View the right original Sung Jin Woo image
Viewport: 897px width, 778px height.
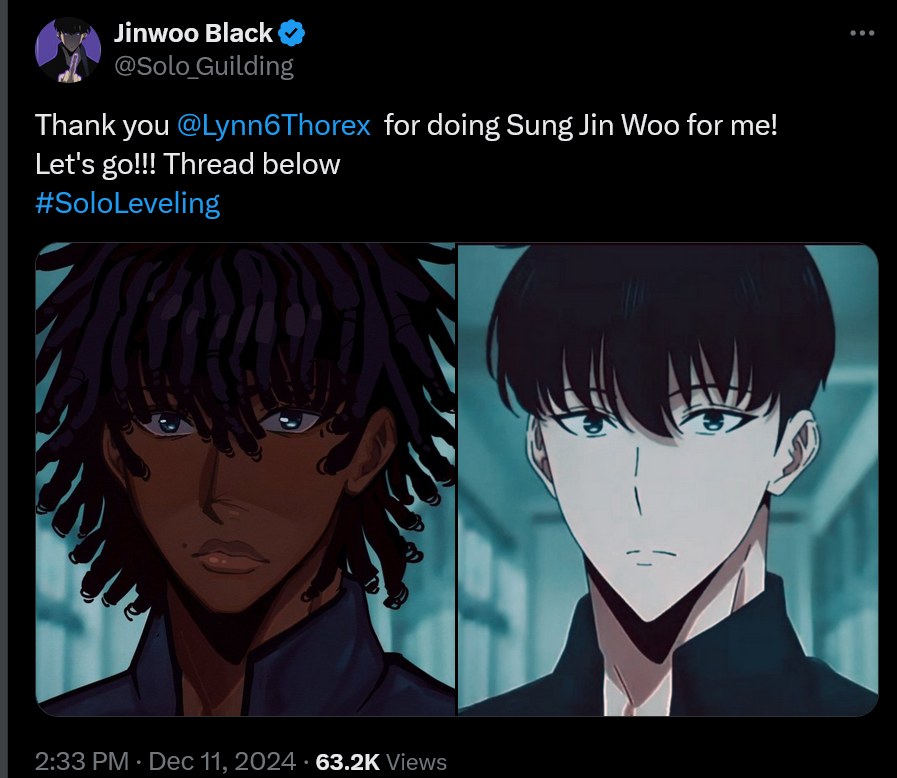668,479
